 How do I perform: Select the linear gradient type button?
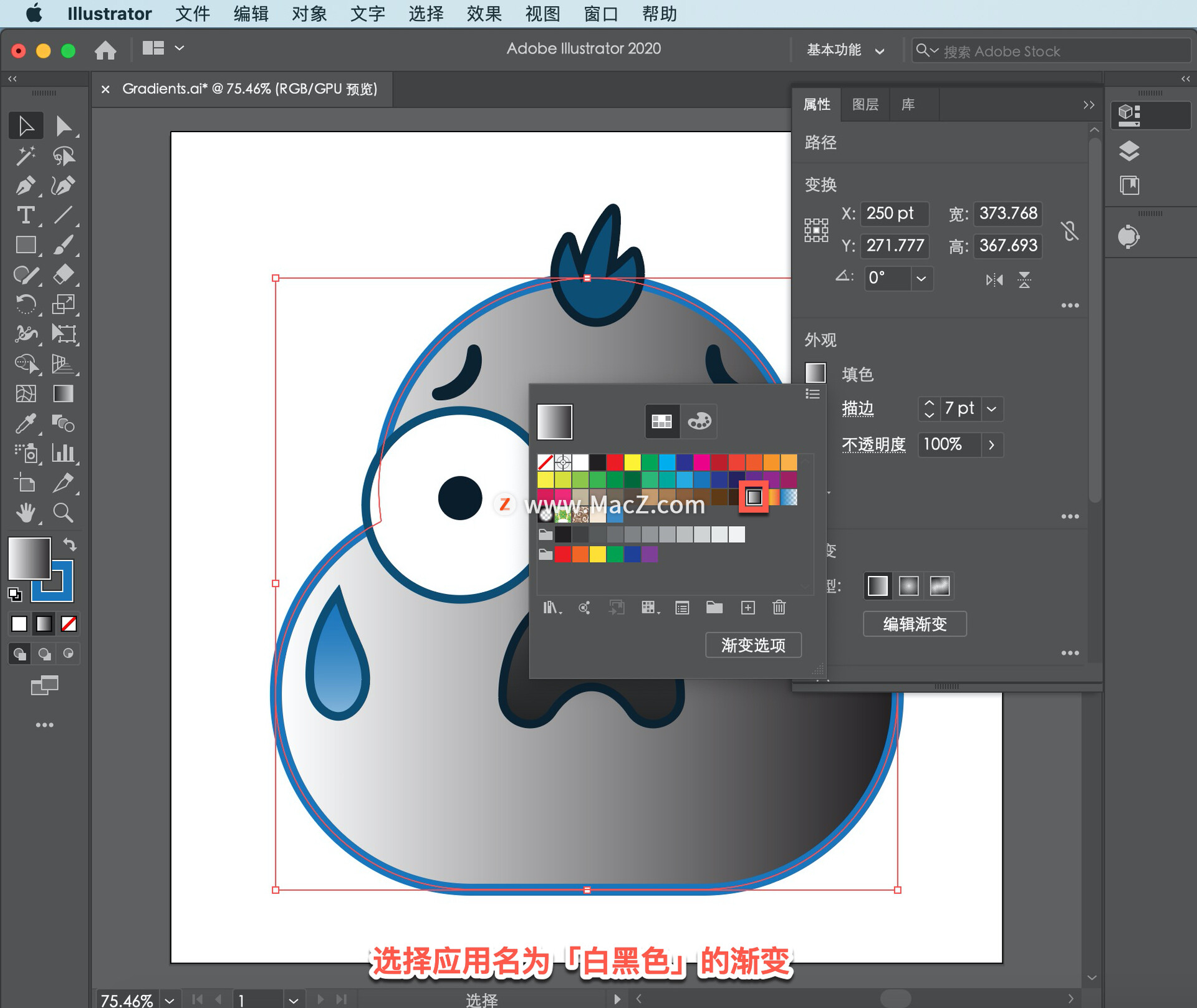pyautogui.click(x=878, y=586)
